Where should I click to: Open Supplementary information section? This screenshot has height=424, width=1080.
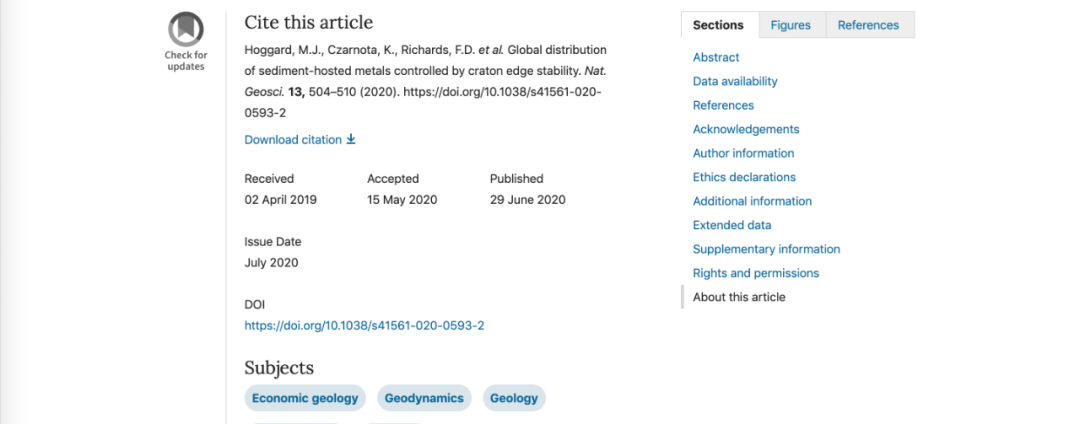pyautogui.click(x=767, y=249)
